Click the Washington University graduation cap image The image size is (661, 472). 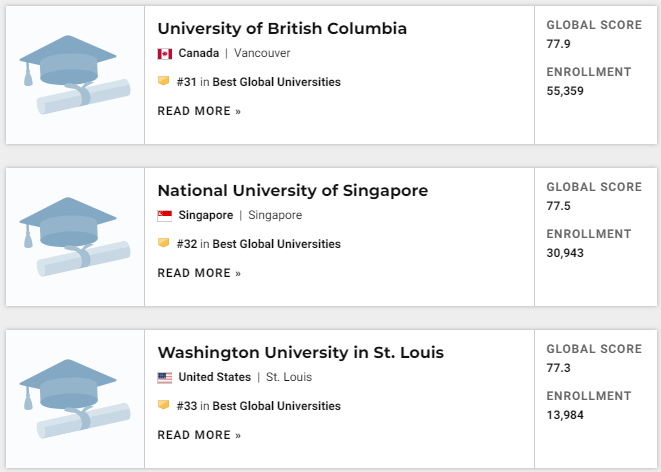pos(75,399)
